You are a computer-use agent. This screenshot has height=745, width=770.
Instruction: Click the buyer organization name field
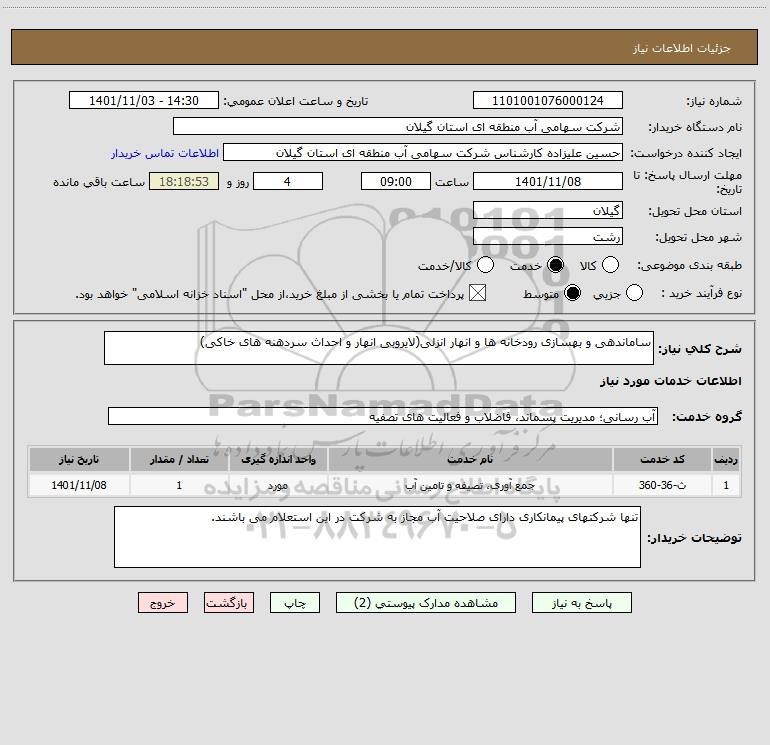pyautogui.click(x=398, y=126)
